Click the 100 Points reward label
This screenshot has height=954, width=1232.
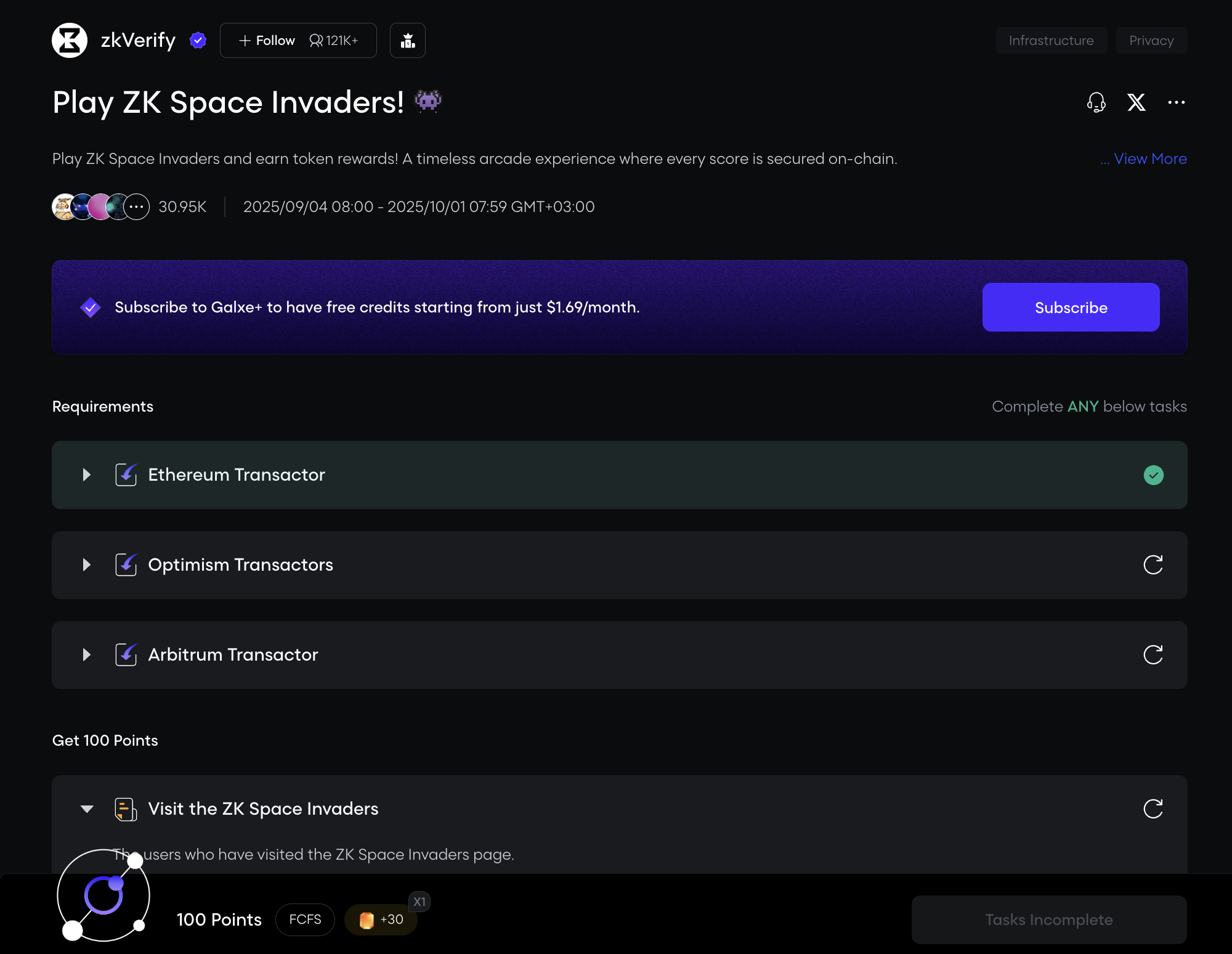tap(219, 919)
